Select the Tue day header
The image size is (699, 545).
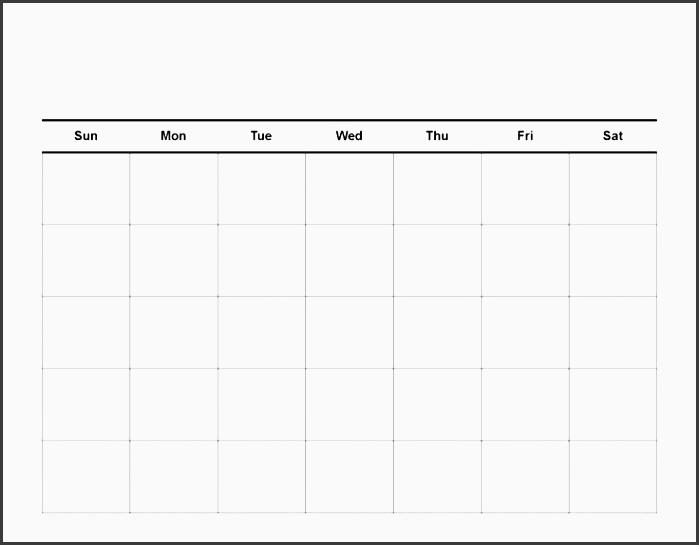coord(261,136)
